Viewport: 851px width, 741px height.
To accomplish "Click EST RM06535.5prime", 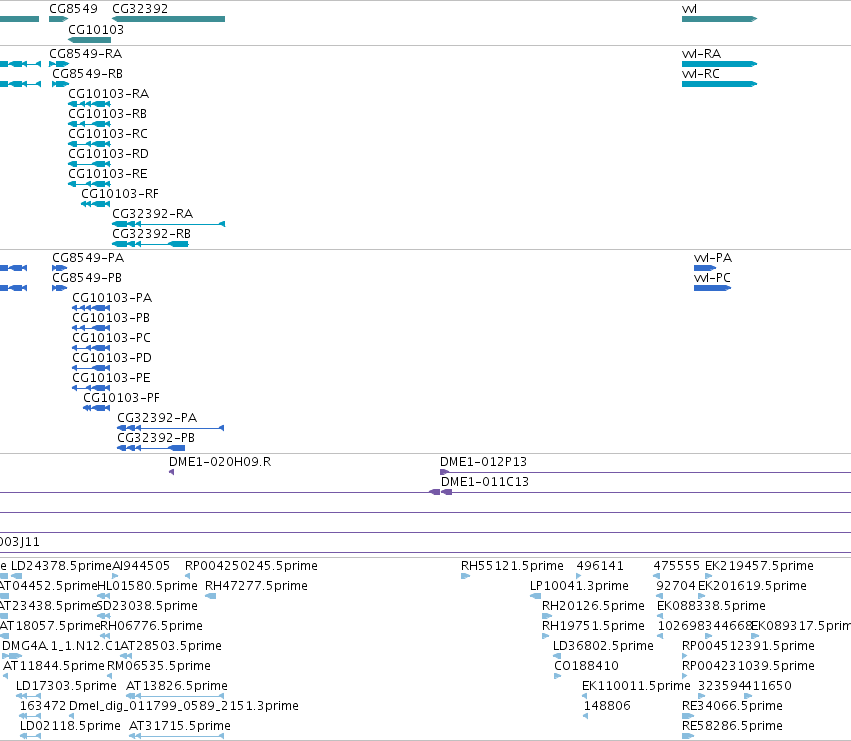I will tap(159, 667).
